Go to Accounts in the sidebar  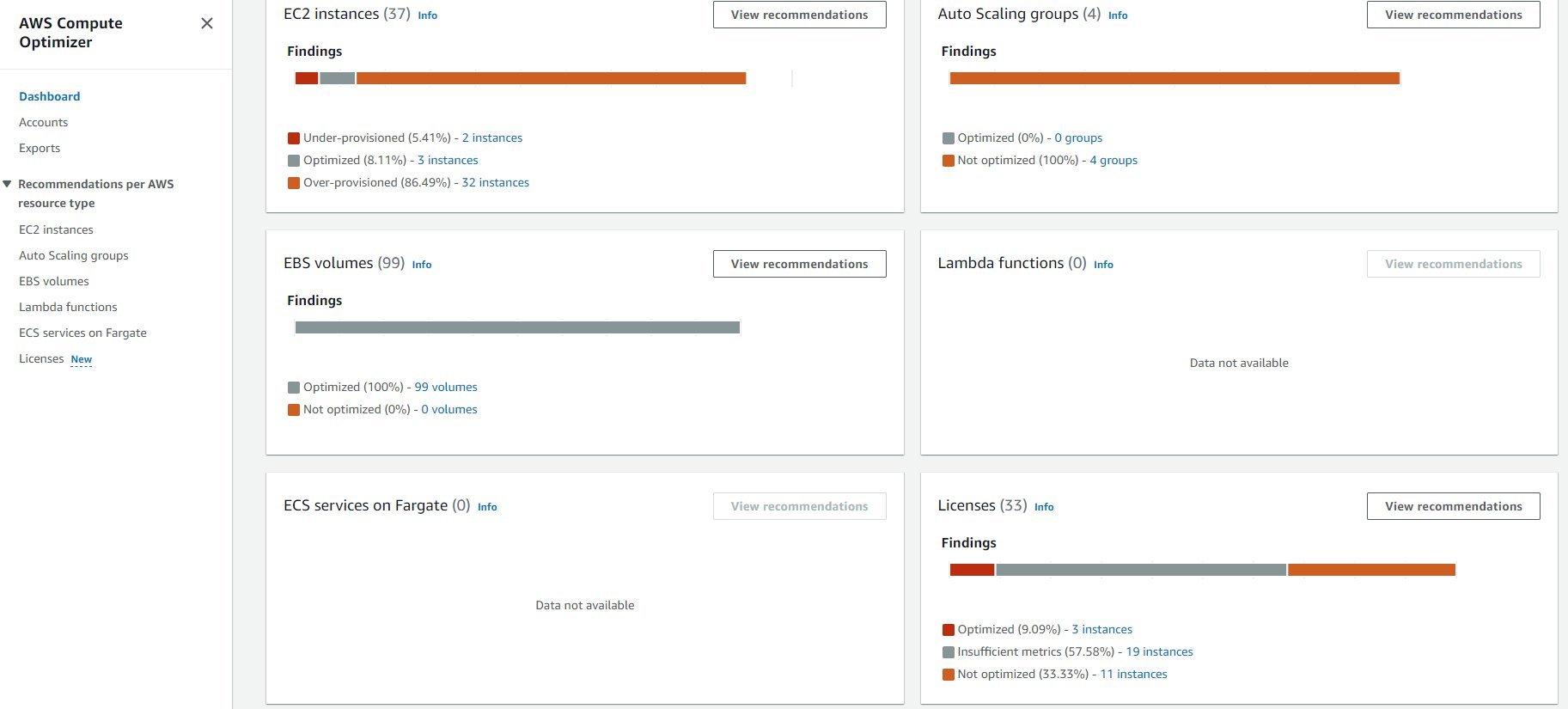point(44,122)
